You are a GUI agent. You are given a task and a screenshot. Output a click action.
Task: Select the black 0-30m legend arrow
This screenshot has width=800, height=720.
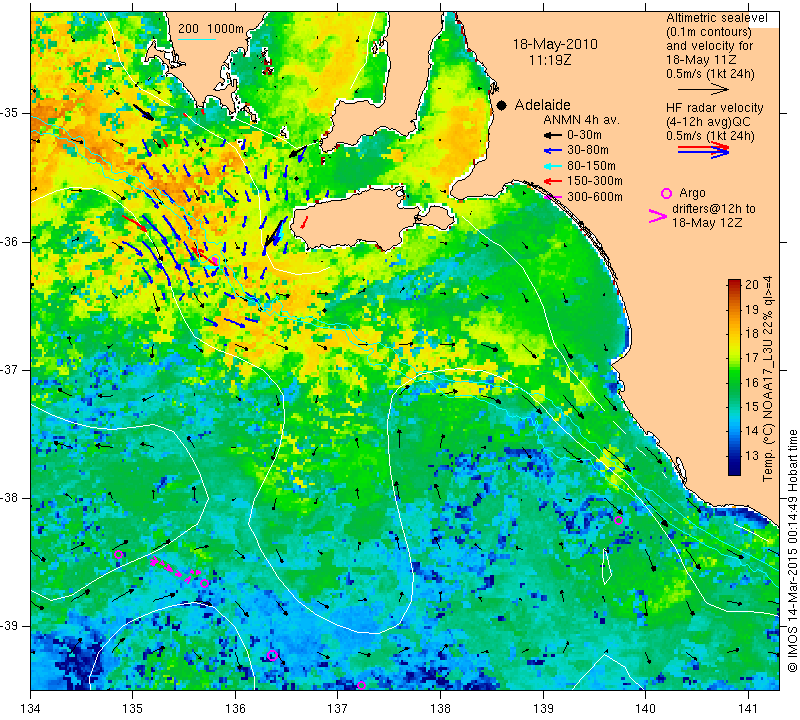click(x=552, y=135)
